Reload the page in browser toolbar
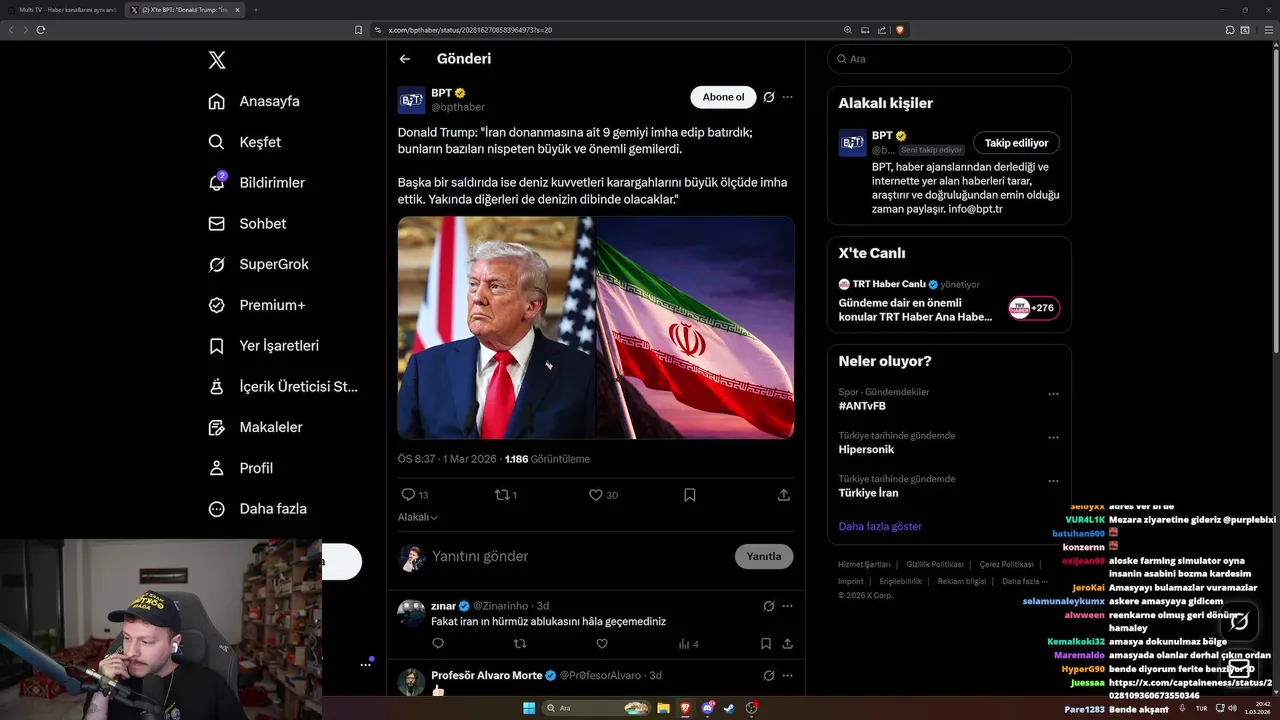Viewport: 1280px width, 720px height. tap(41, 30)
